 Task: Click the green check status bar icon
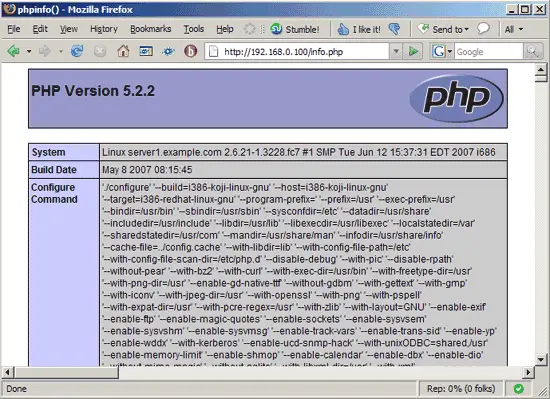(519, 388)
